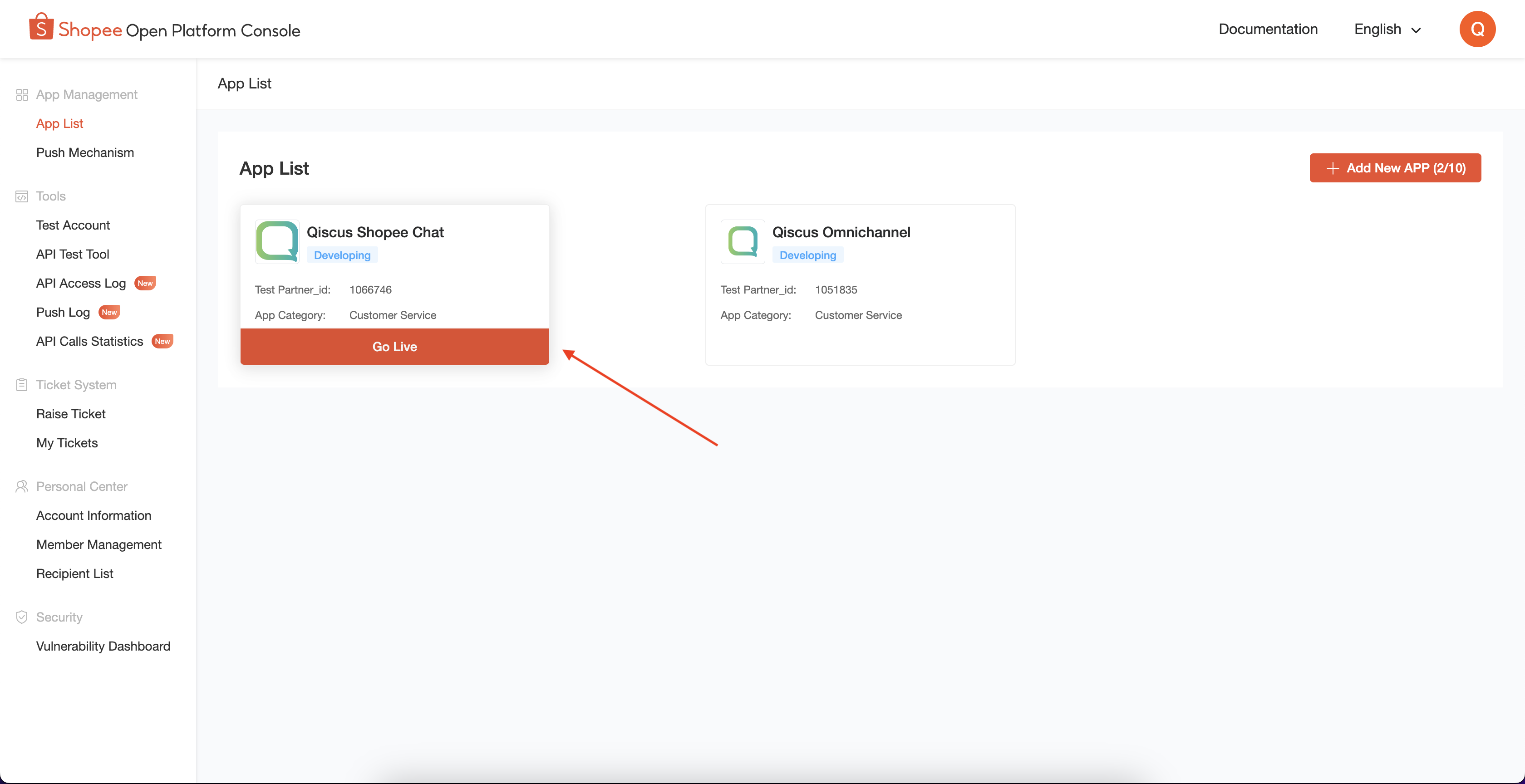Select App List in sidebar

click(60, 124)
